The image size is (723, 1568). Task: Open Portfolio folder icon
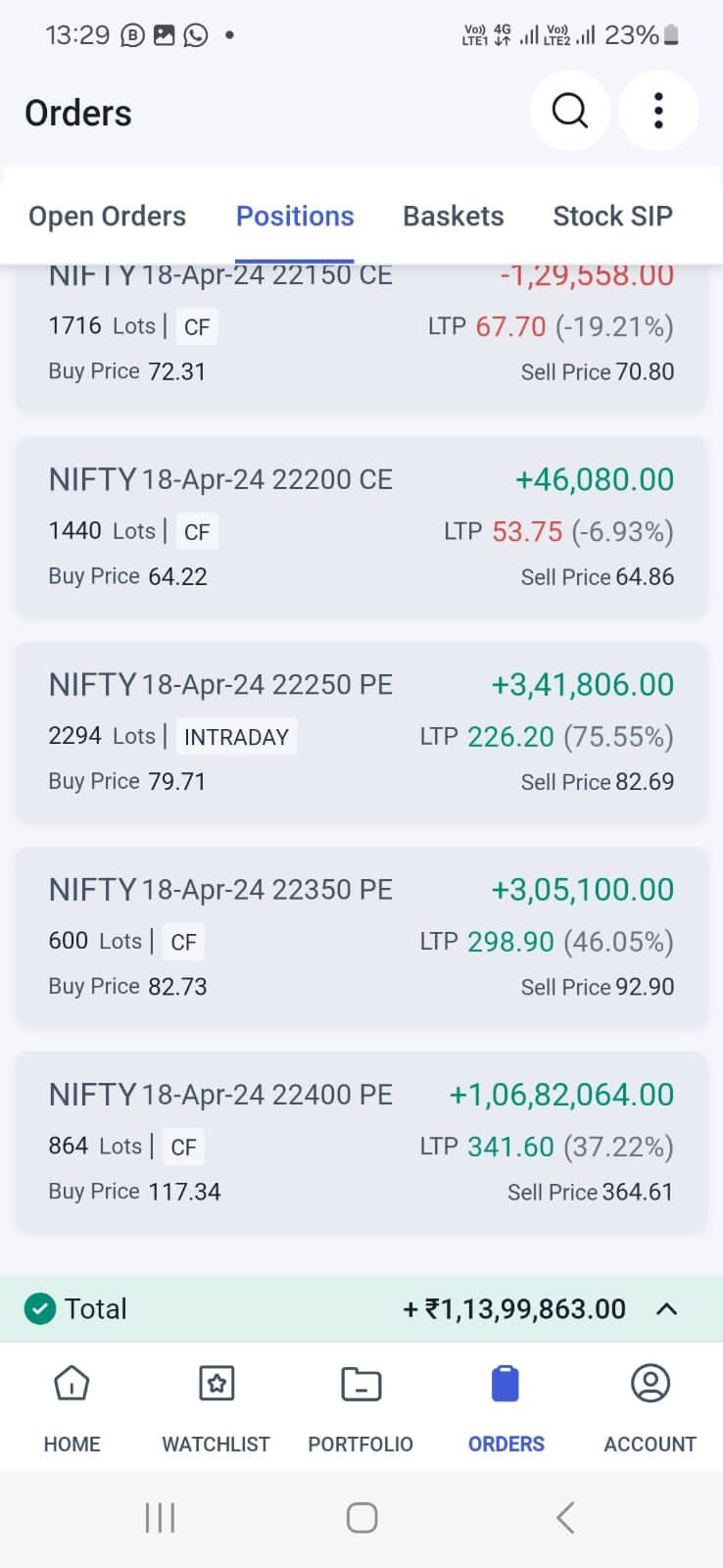(361, 1384)
